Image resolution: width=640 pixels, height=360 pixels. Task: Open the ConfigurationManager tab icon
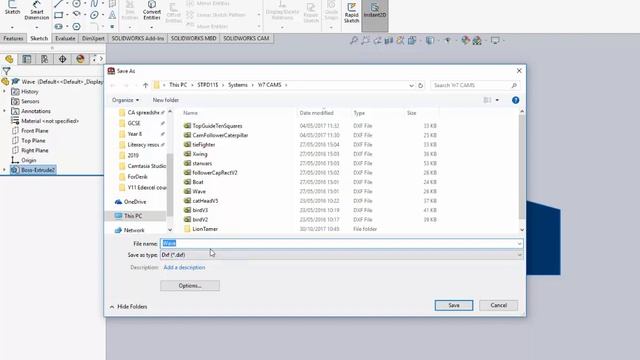point(44,59)
